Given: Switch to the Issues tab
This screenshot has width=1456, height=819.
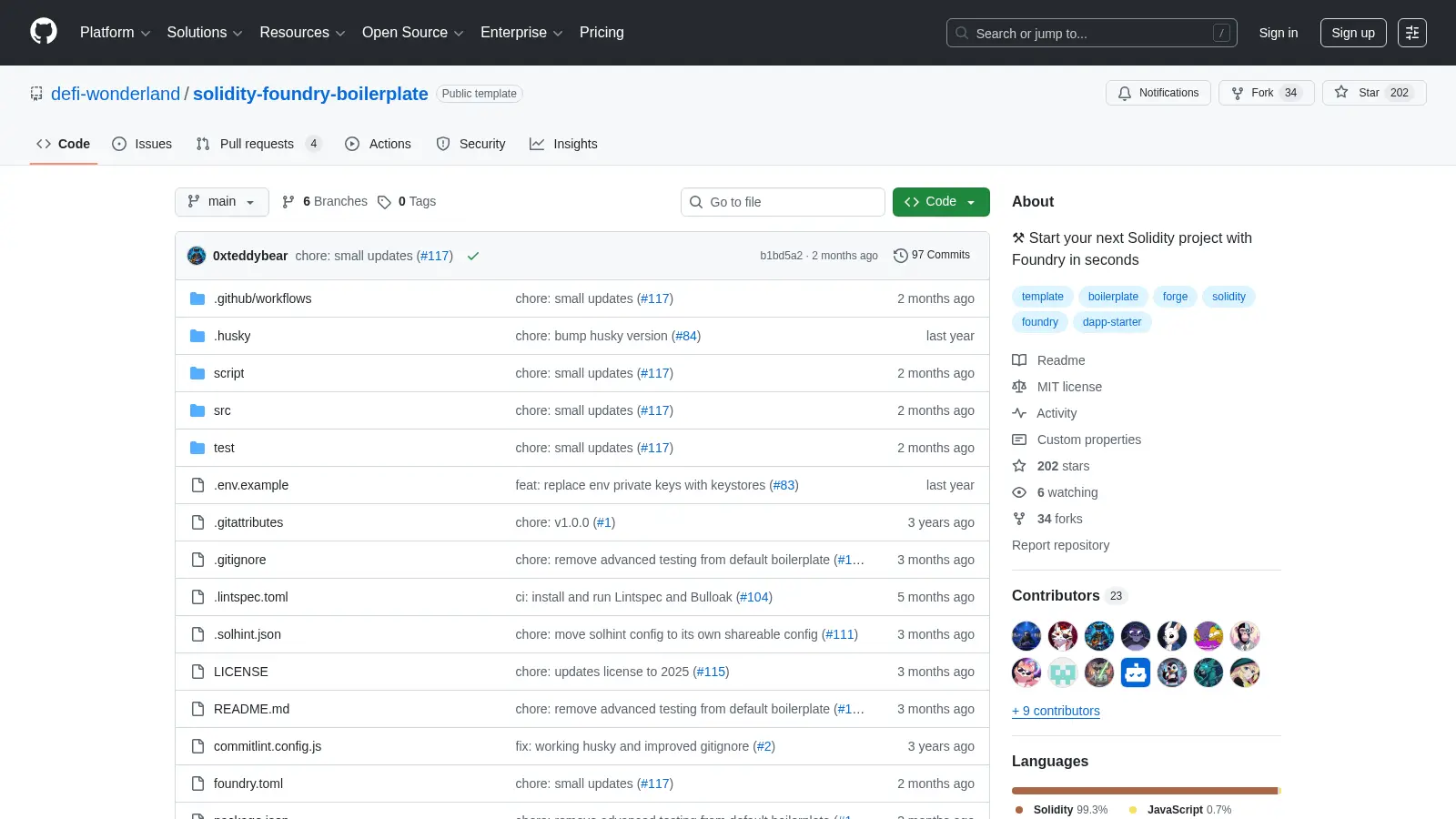Looking at the screenshot, I should click(x=142, y=144).
